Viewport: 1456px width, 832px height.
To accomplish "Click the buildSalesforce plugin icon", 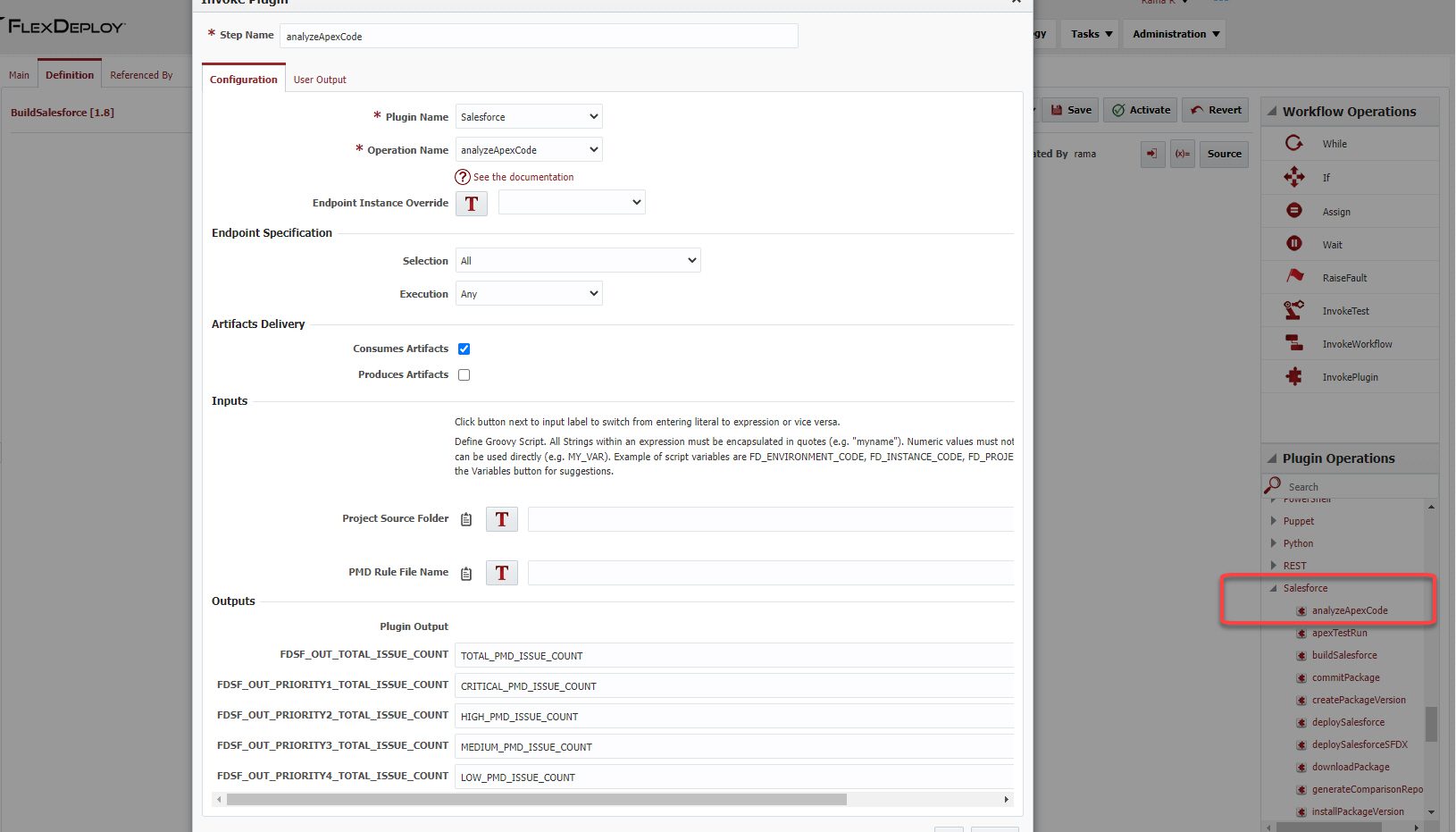I will point(1301,656).
